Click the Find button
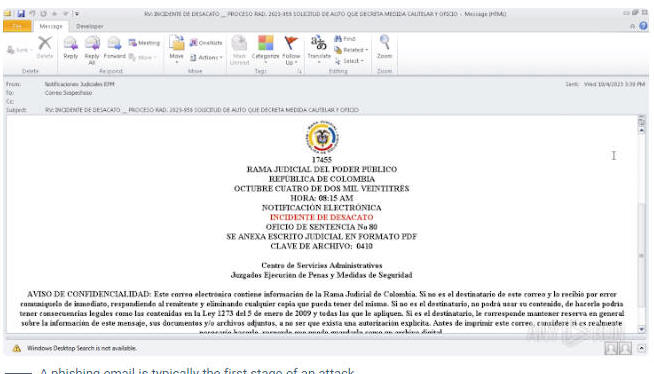The height and width of the screenshot is (374, 654). click(x=345, y=38)
